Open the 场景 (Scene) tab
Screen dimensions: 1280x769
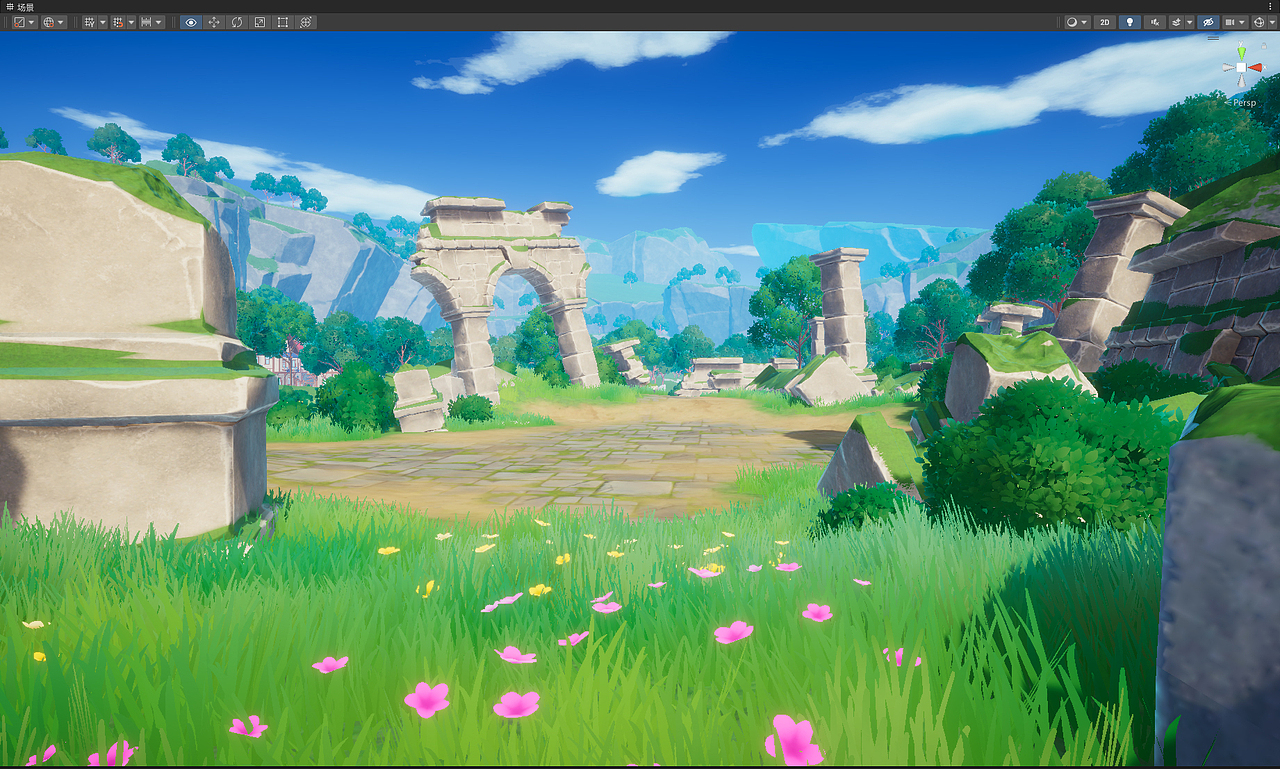pyautogui.click(x=21, y=7)
